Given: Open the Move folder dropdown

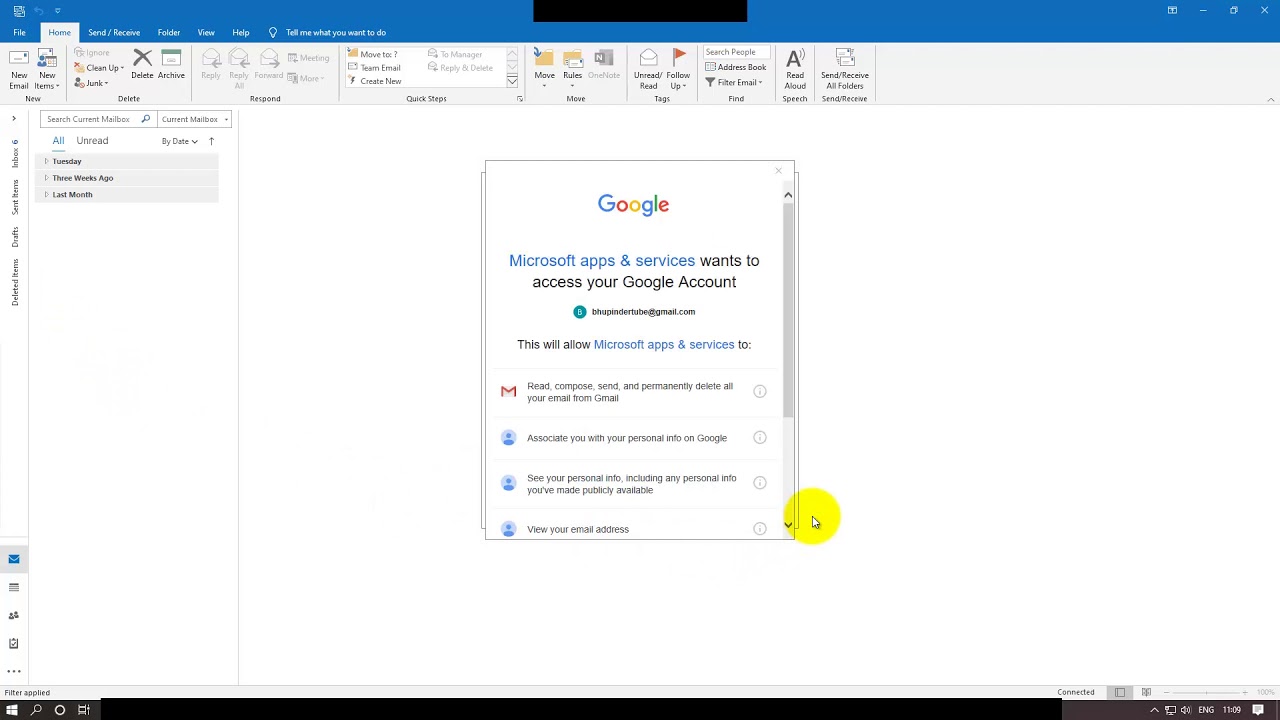Looking at the screenshot, I should pyautogui.click(x=544, y=69).
